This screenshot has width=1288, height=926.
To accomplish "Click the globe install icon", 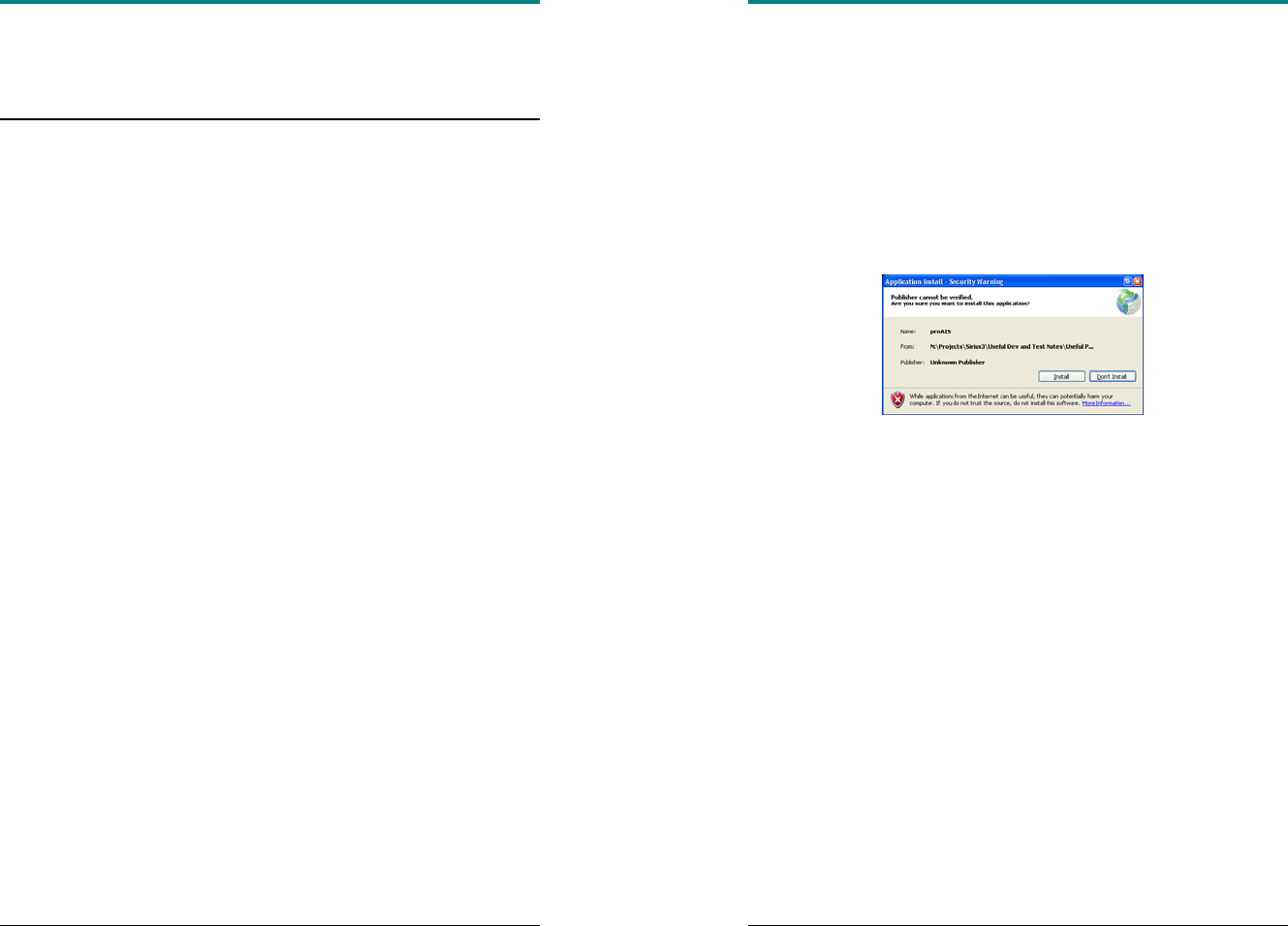I will [1128, 302].
